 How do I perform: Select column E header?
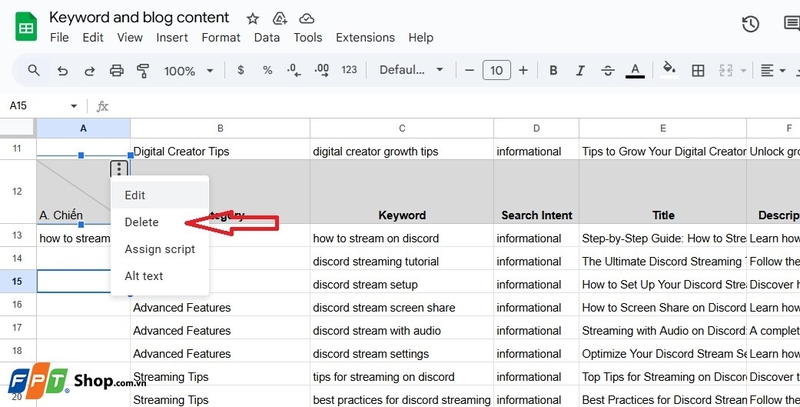click(663, 129)
